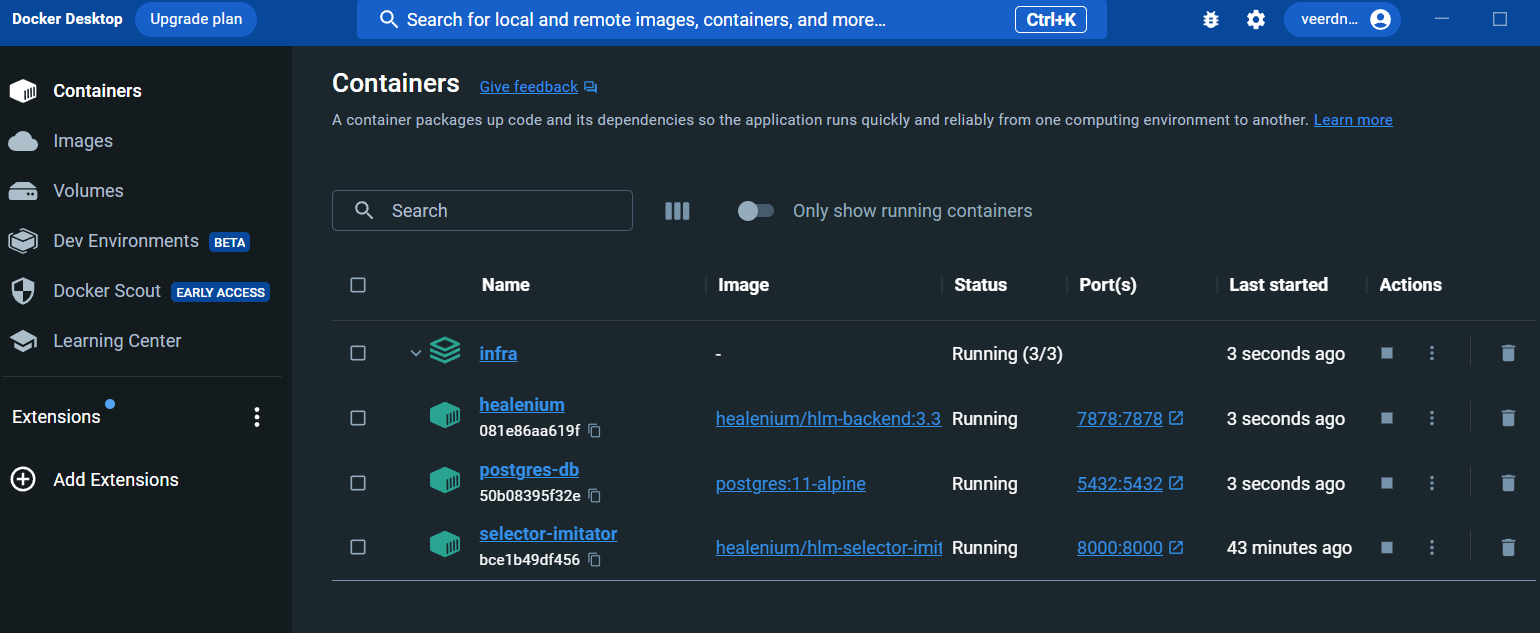Open Extensions overflow menu

(257, 415)
